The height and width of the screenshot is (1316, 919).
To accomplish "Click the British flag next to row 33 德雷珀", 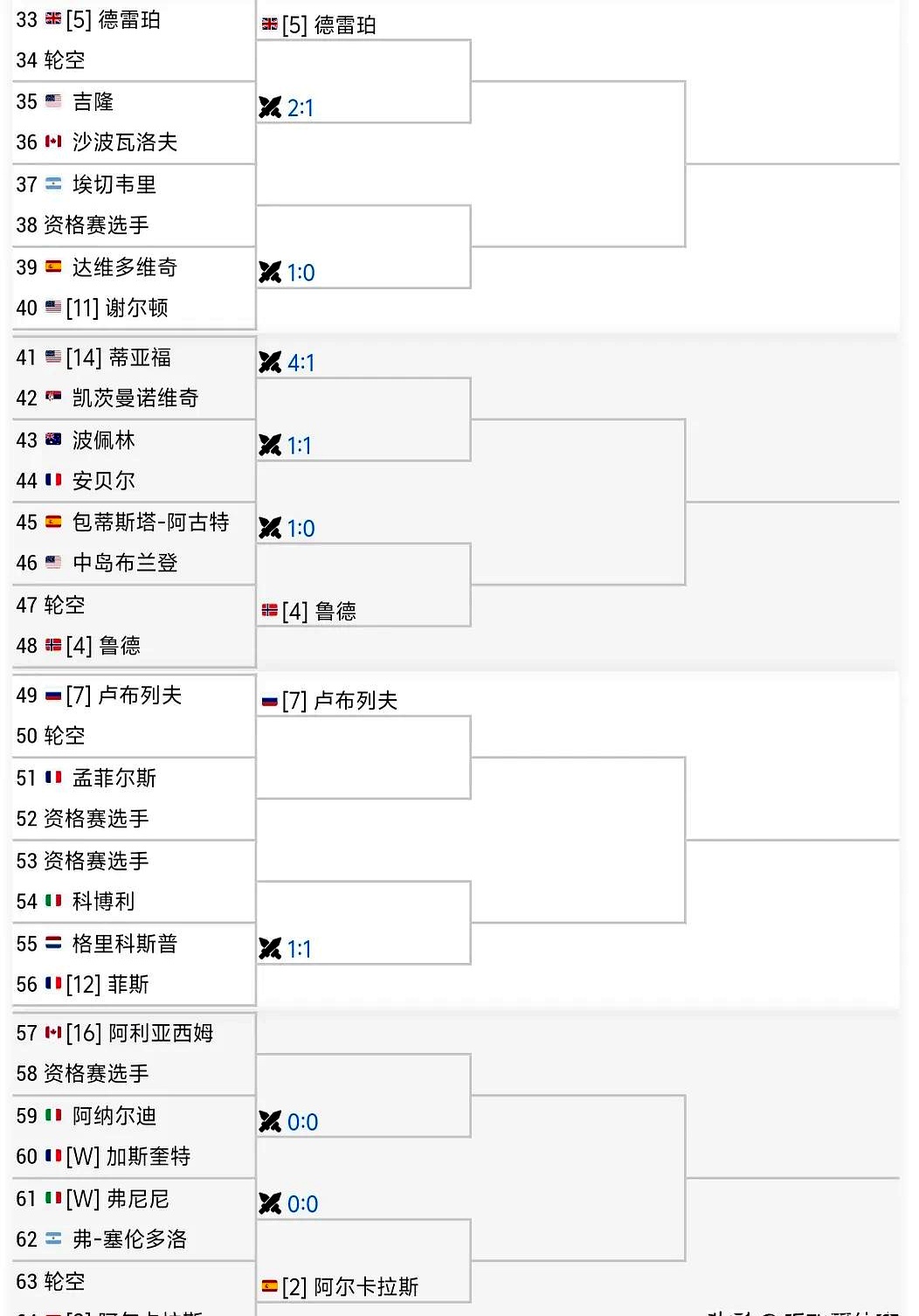I will (x=53, y=19).
